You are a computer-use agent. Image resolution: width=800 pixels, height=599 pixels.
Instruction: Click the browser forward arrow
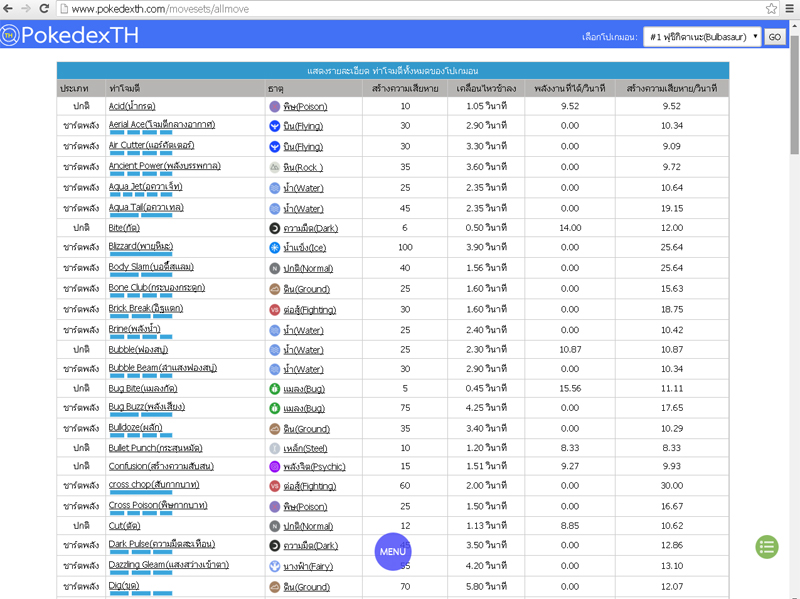26,8
